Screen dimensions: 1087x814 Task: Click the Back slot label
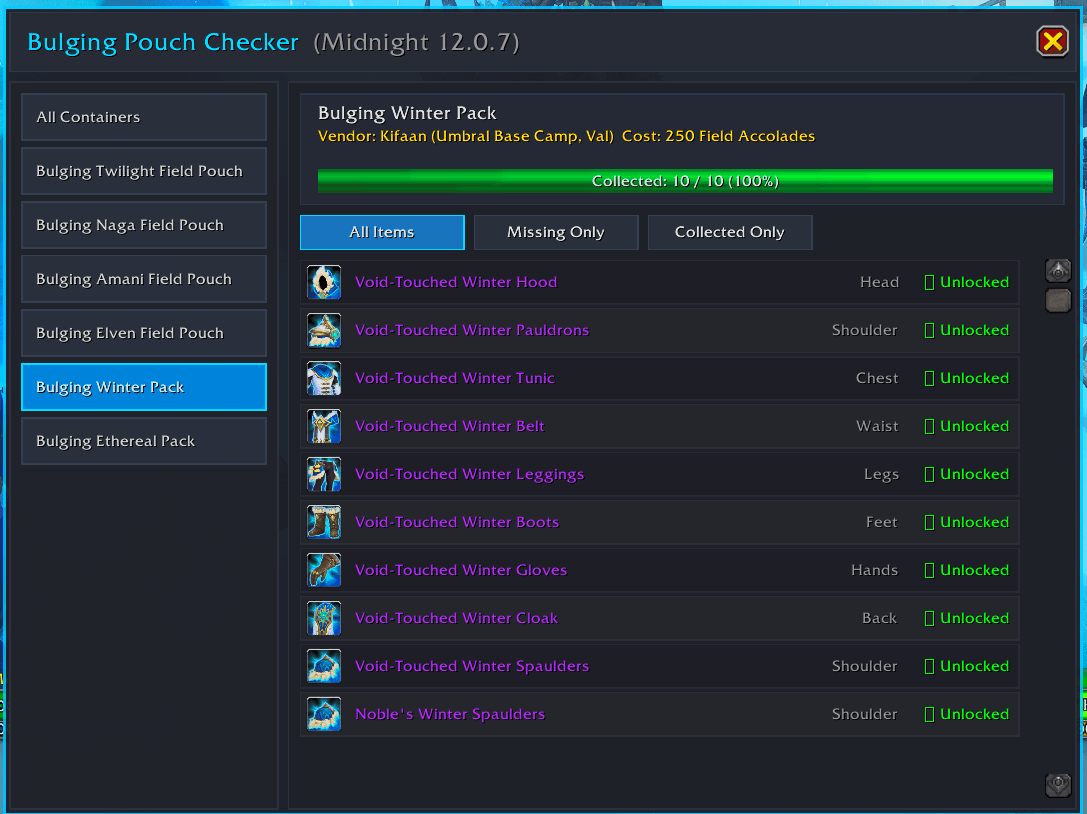879,618
